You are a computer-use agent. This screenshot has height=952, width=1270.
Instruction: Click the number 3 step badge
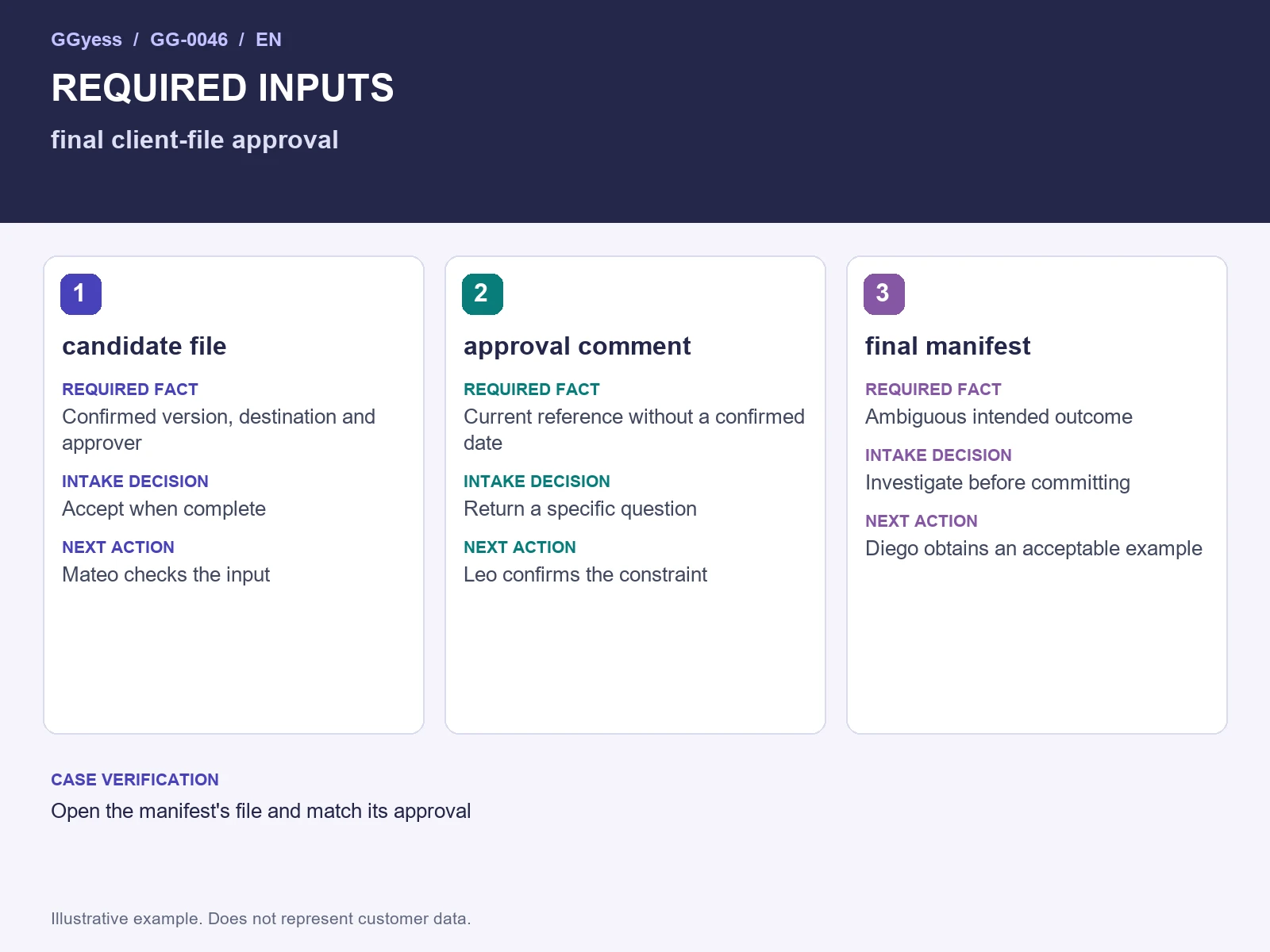point(884,294)
